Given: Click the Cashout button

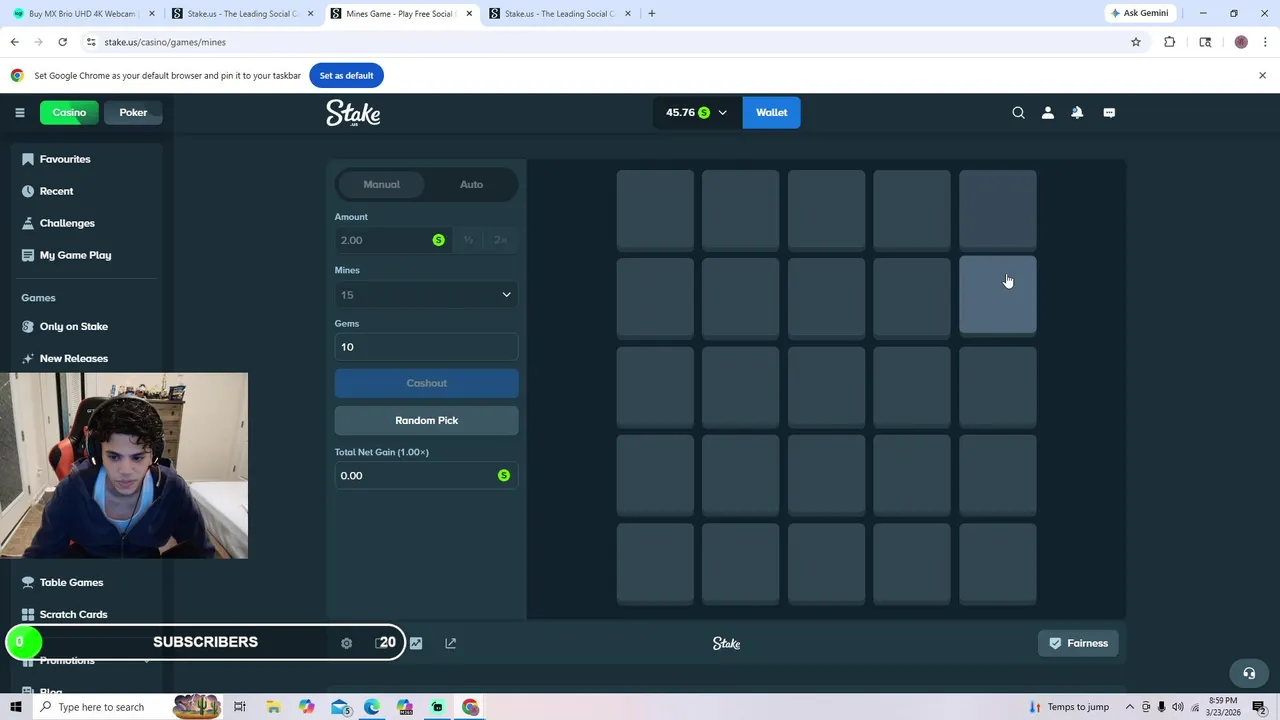Looking at the screenshot, I should tap(426, 383).
